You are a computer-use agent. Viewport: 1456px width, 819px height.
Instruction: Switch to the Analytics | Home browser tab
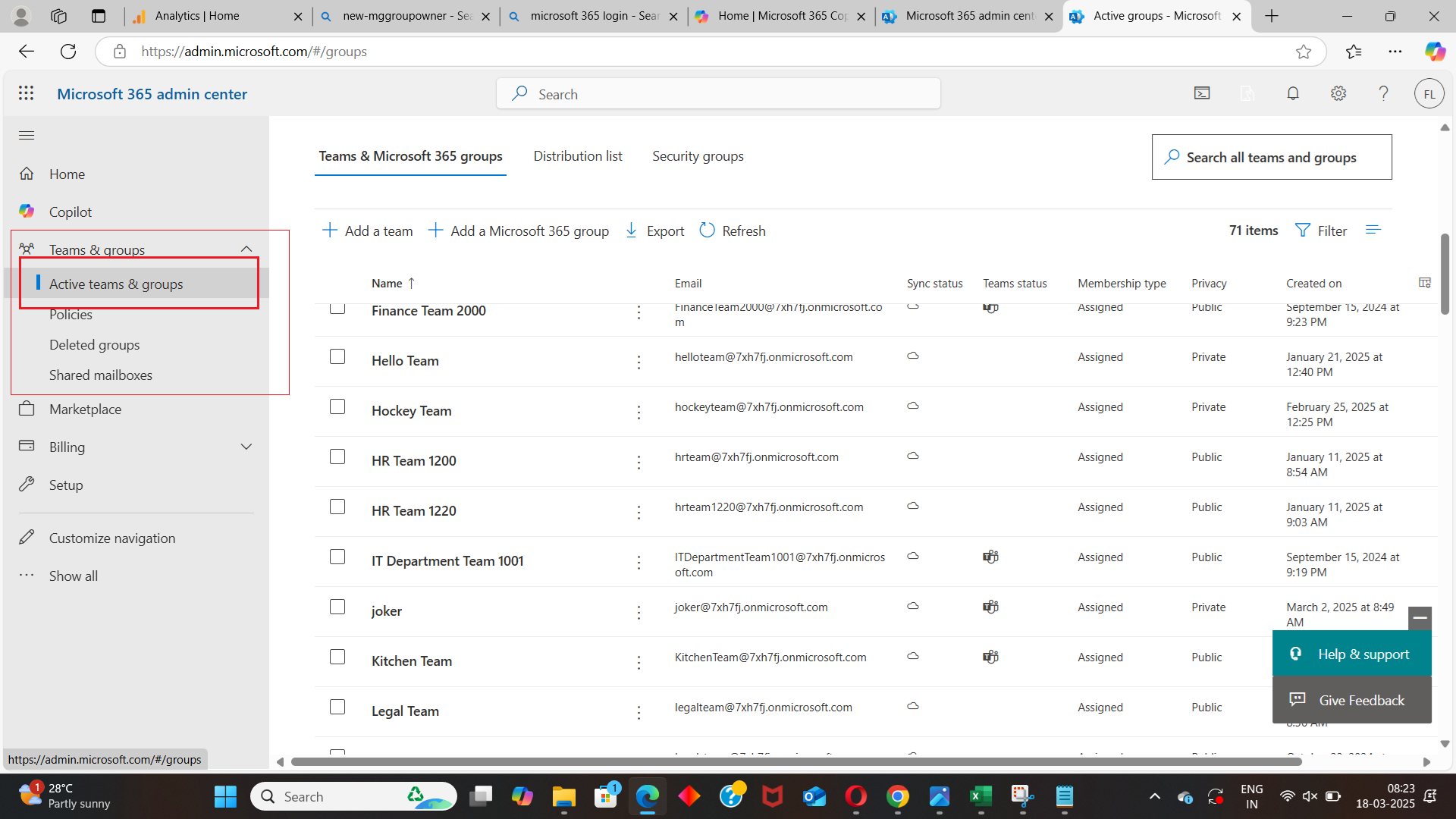click(x=218, y=16)
